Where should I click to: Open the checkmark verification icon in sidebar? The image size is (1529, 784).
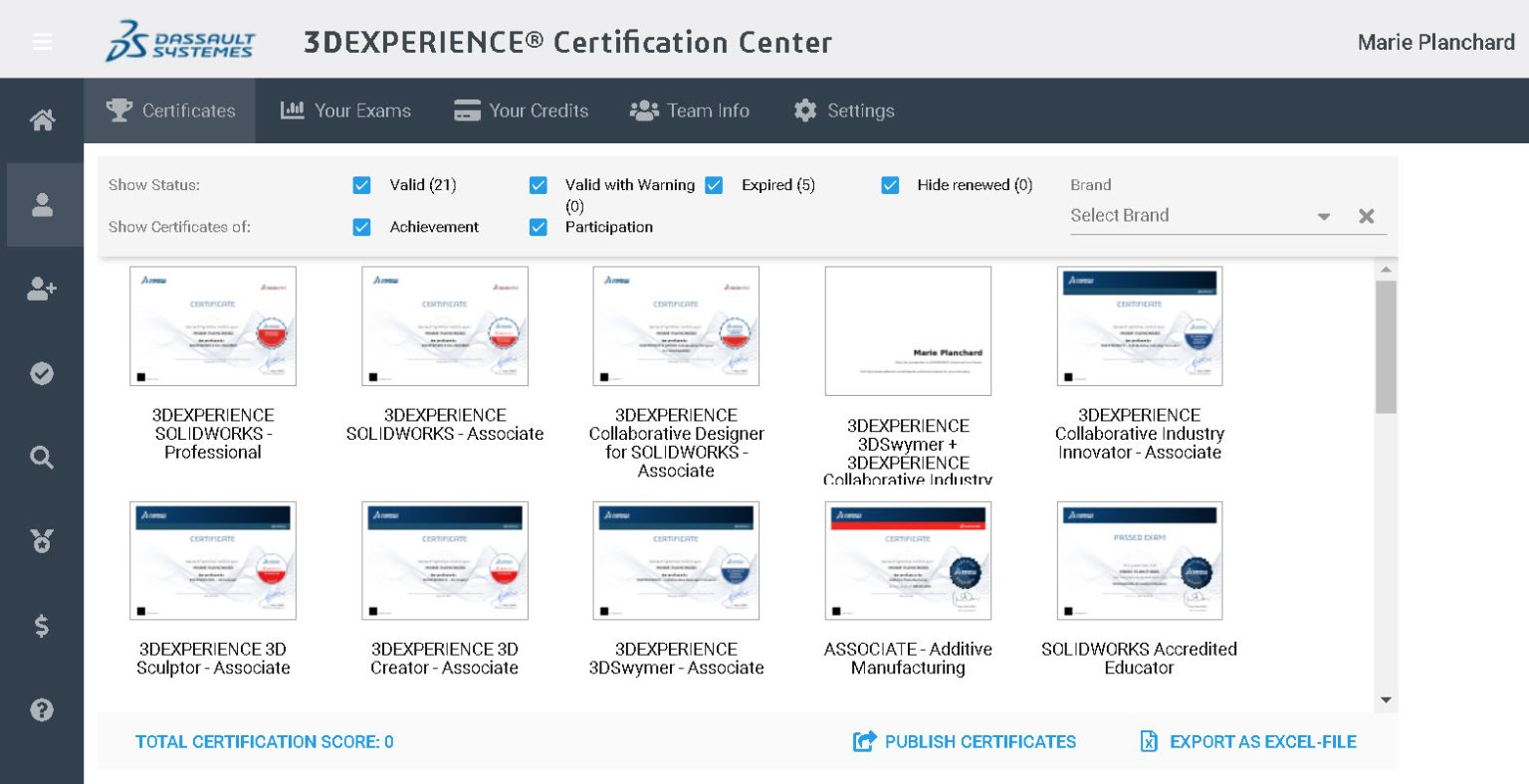41,373
